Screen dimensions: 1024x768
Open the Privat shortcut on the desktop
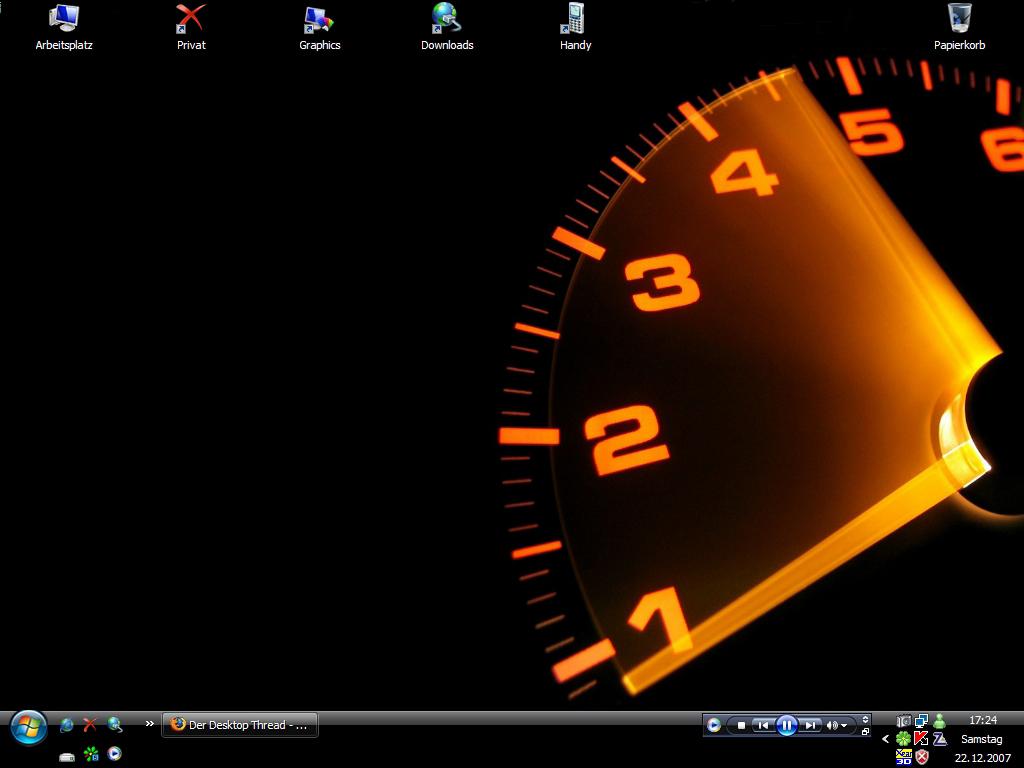[191, 26]
